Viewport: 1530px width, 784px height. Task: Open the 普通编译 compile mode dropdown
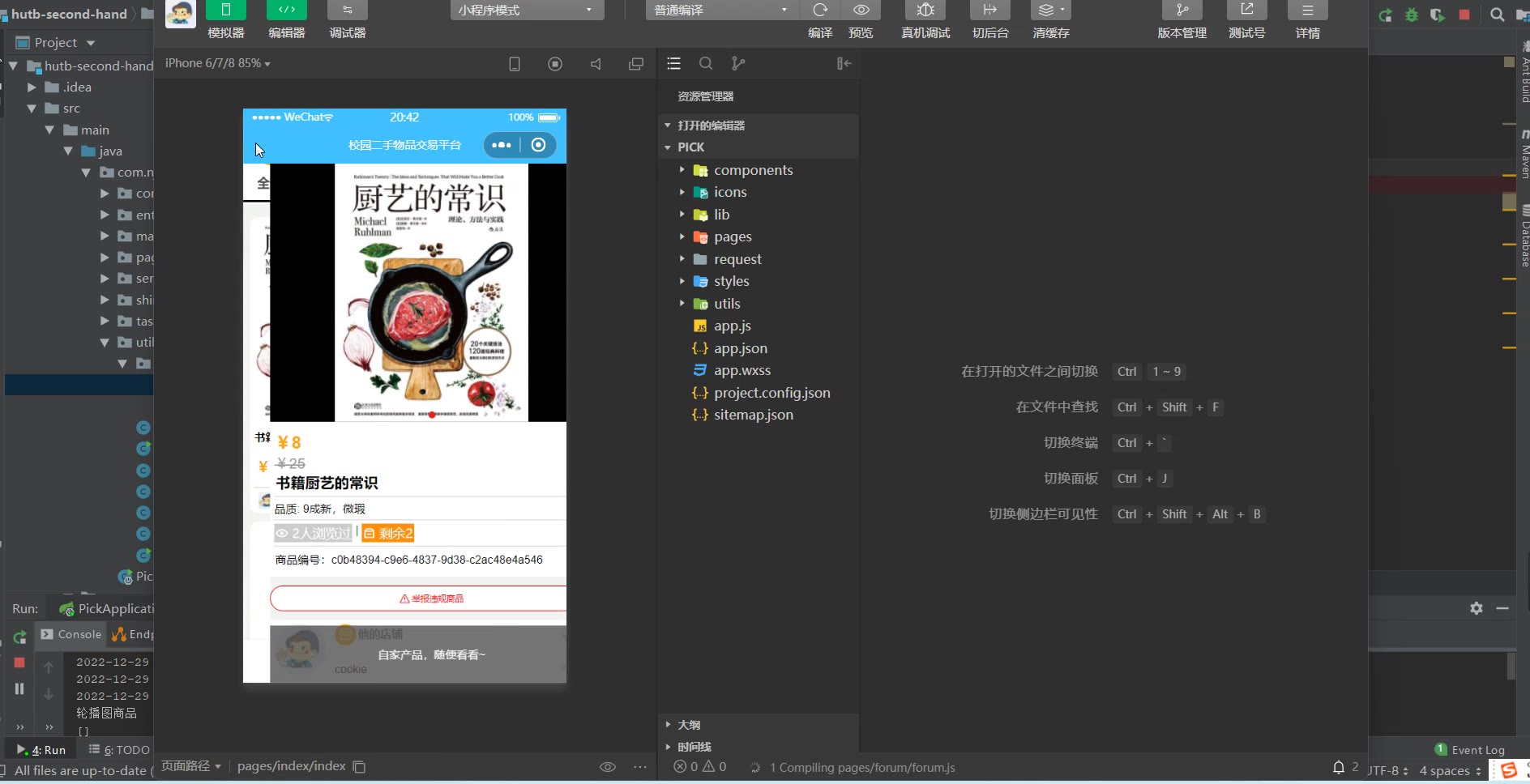(x=720, y=11)
